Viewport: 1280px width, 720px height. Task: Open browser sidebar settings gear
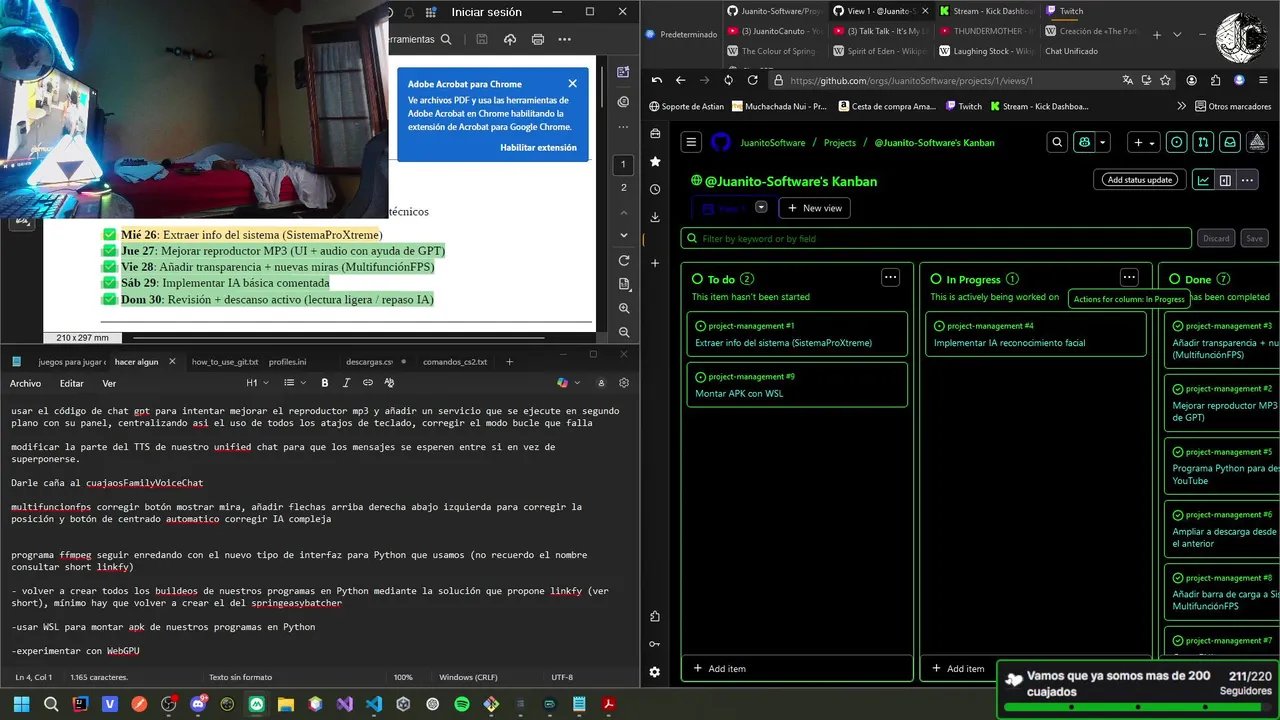pos(654,672)
